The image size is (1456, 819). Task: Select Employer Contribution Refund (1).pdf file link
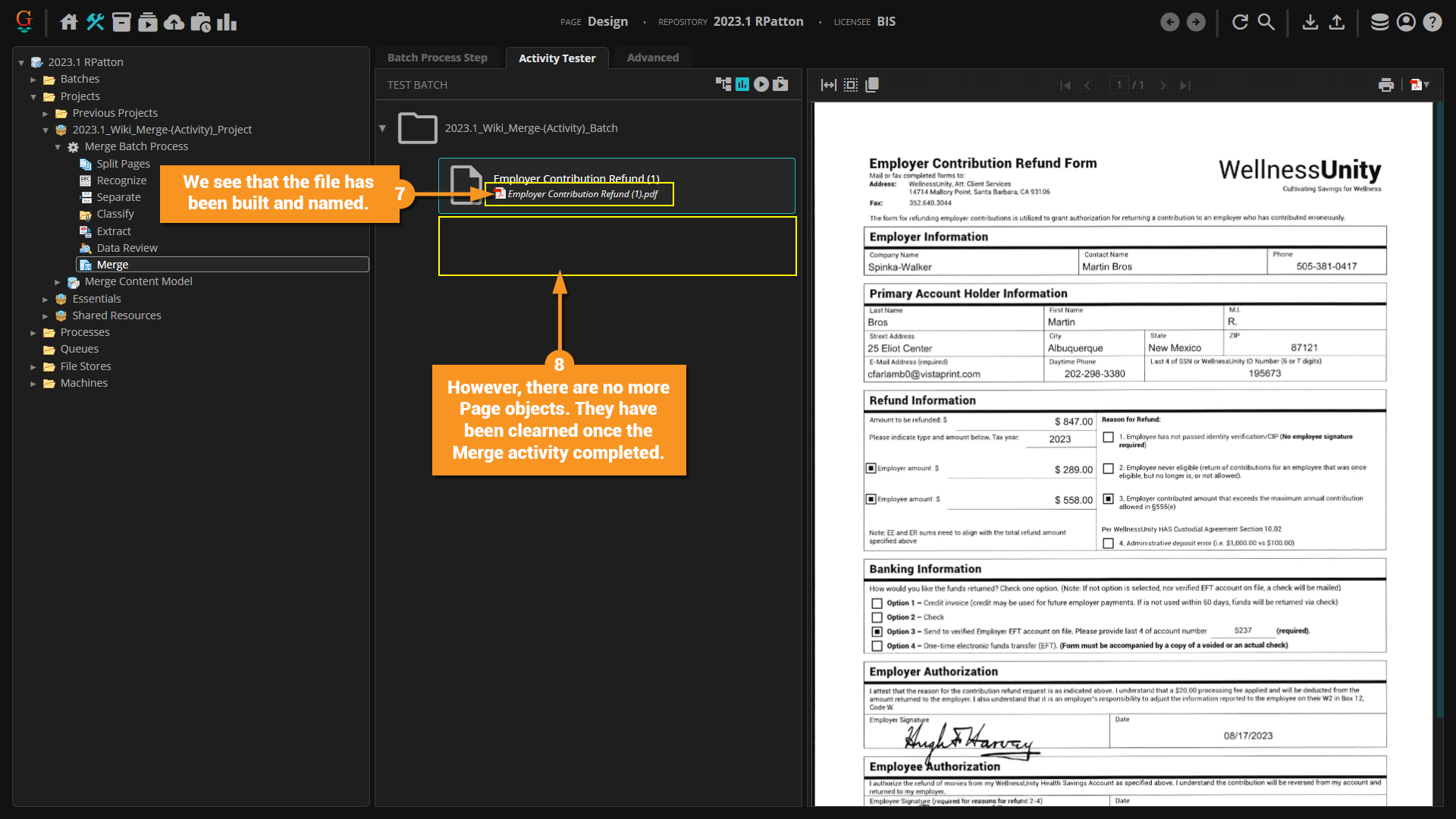click(x=582, y=194)
